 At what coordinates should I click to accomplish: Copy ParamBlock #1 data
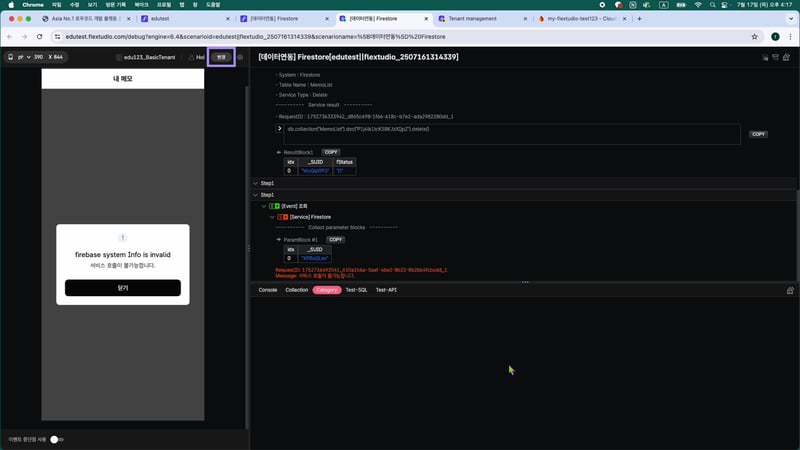(336, 240)
